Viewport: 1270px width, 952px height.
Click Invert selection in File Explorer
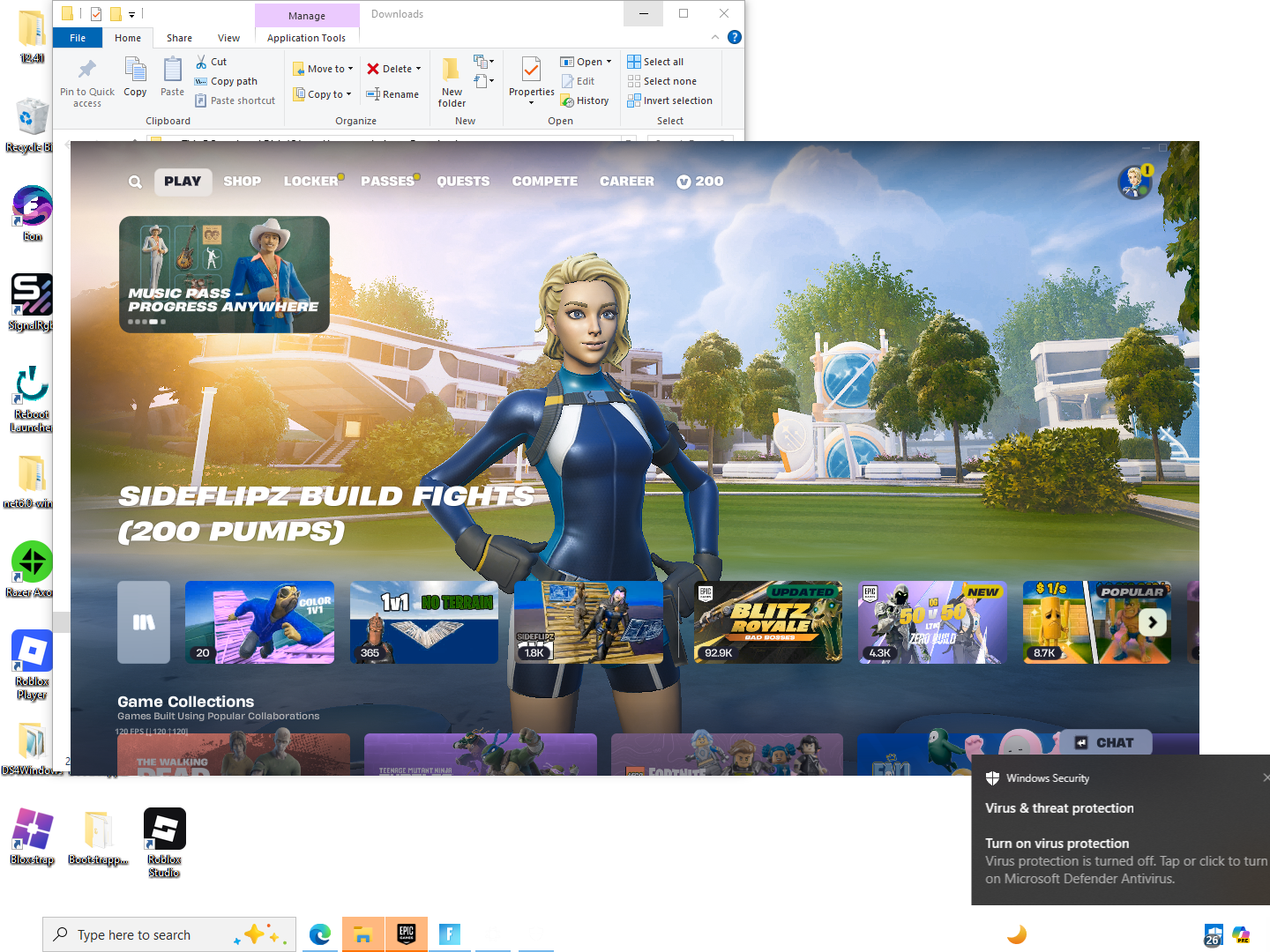pos(669,100)
